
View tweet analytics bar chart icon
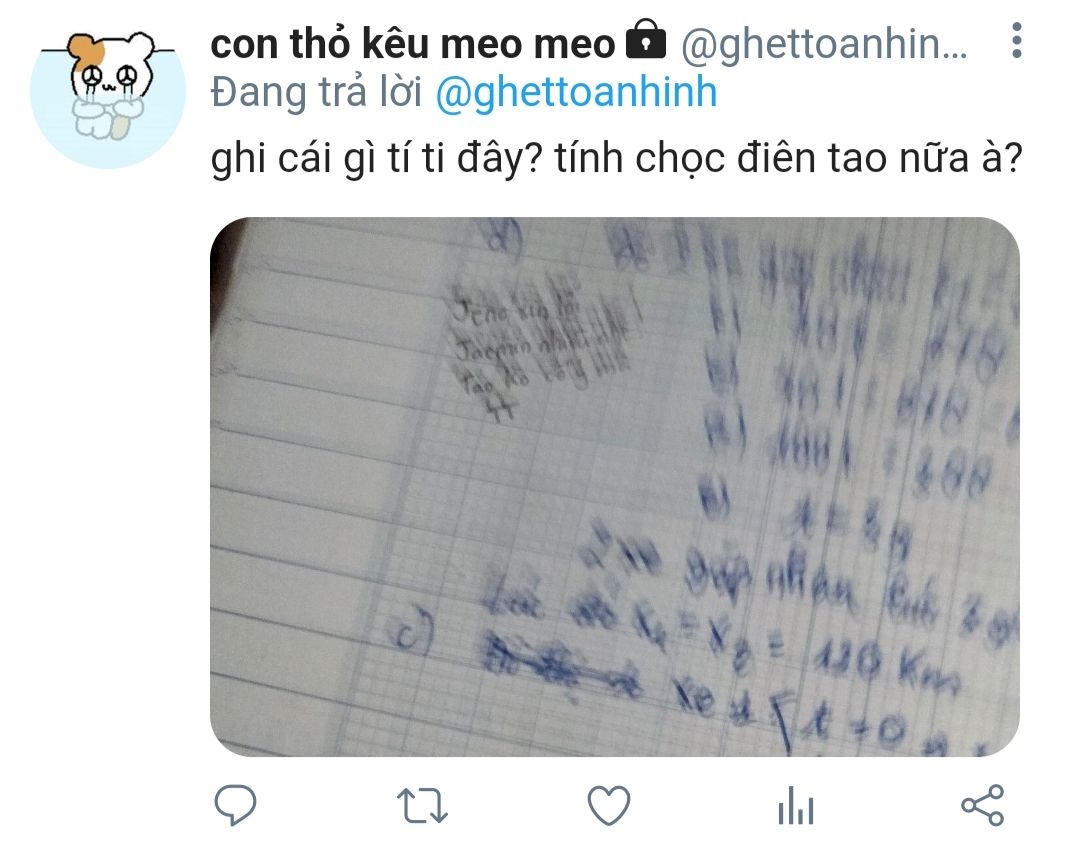(x=796, y=805)
